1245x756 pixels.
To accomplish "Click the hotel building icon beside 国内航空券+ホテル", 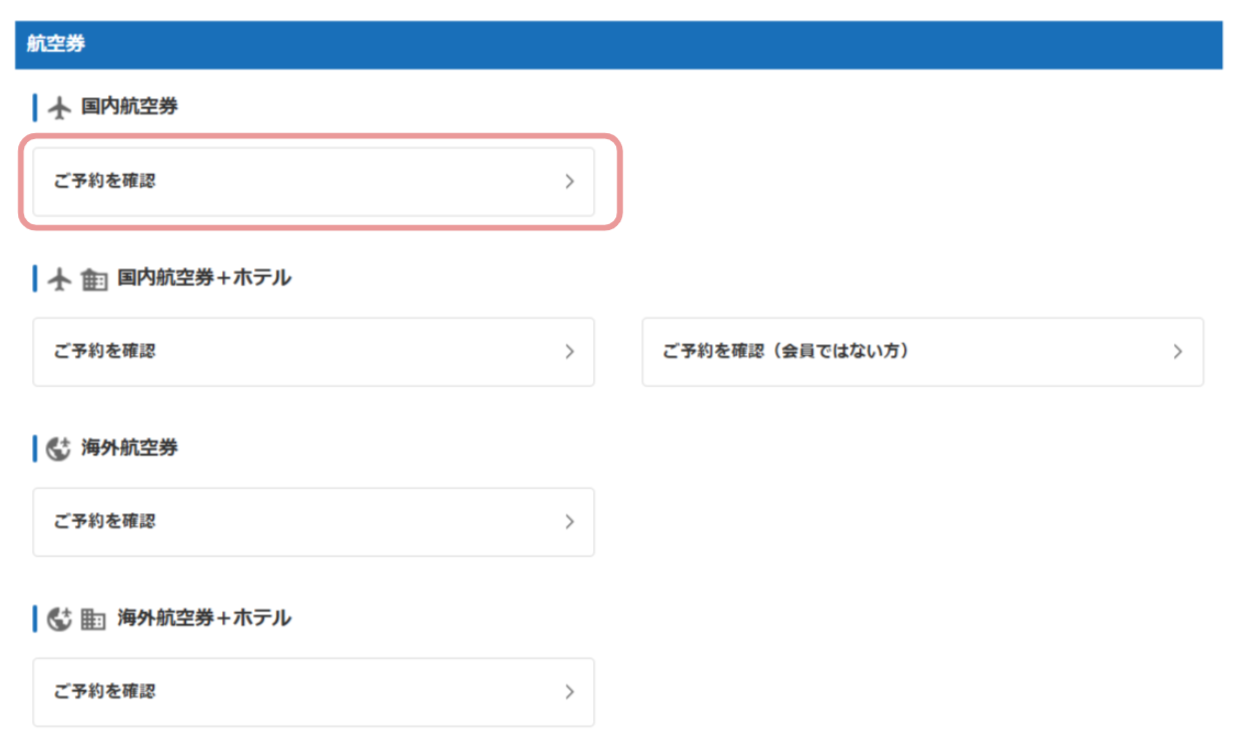I will coord(94,279).
